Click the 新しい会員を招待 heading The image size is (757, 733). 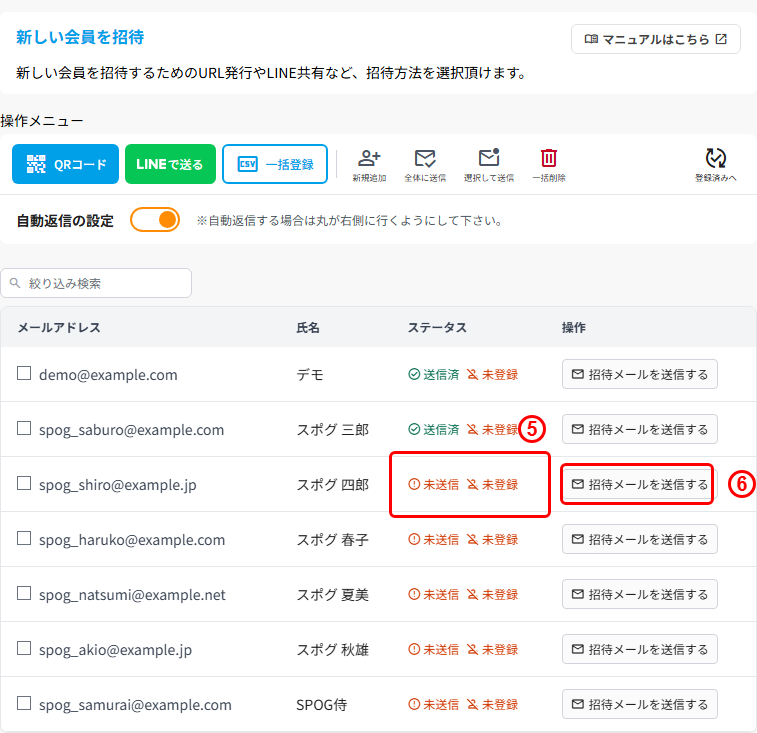click(80, 37)
